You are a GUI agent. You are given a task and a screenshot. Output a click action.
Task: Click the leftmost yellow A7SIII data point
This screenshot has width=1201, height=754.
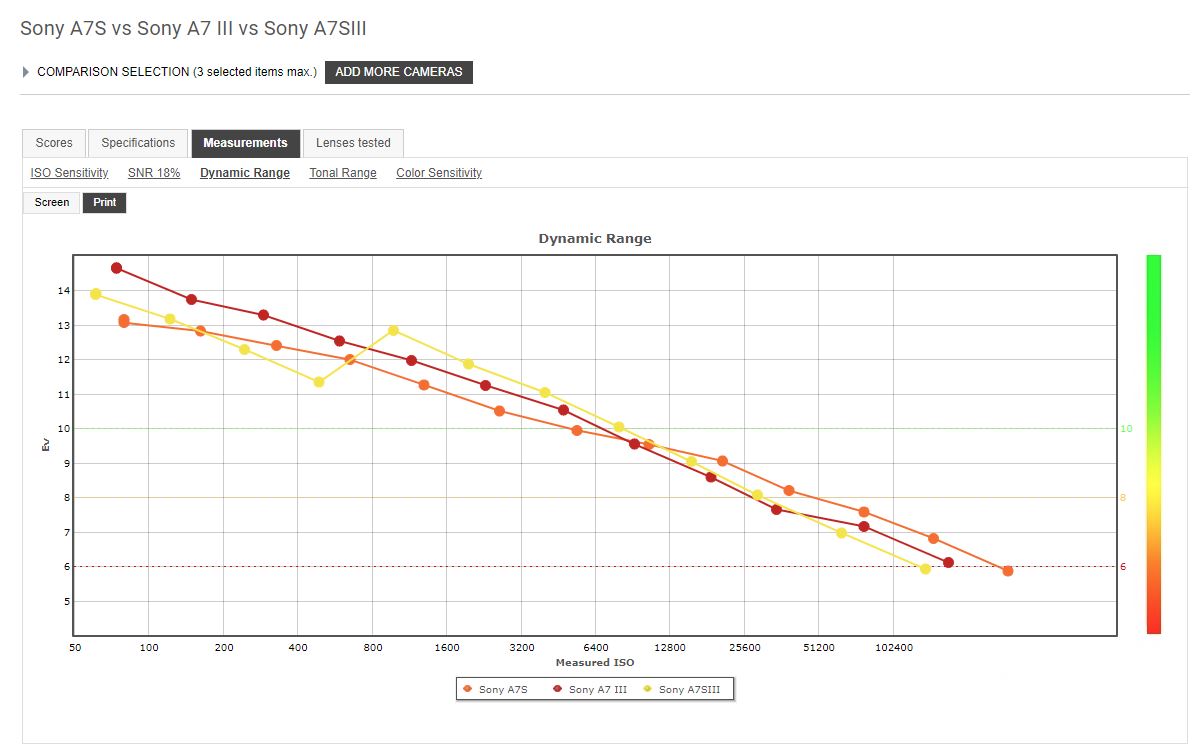click(96, 294)
